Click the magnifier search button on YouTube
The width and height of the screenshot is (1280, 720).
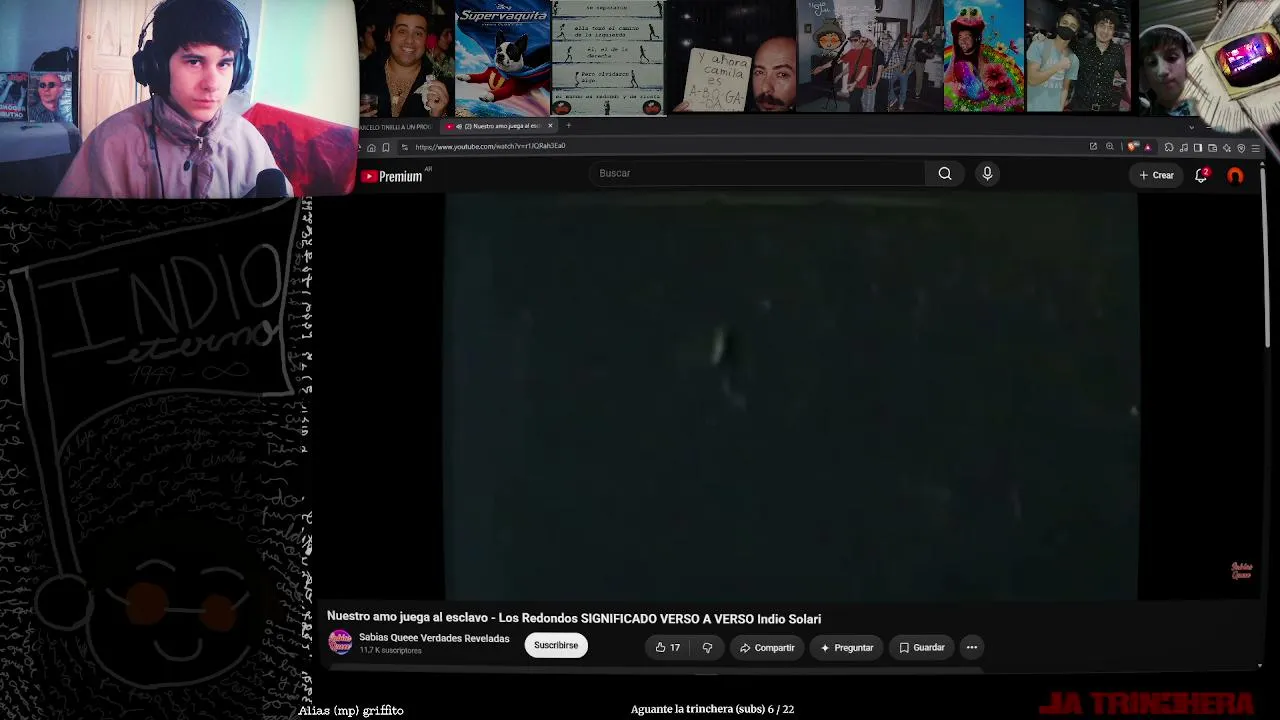point(945,174)
